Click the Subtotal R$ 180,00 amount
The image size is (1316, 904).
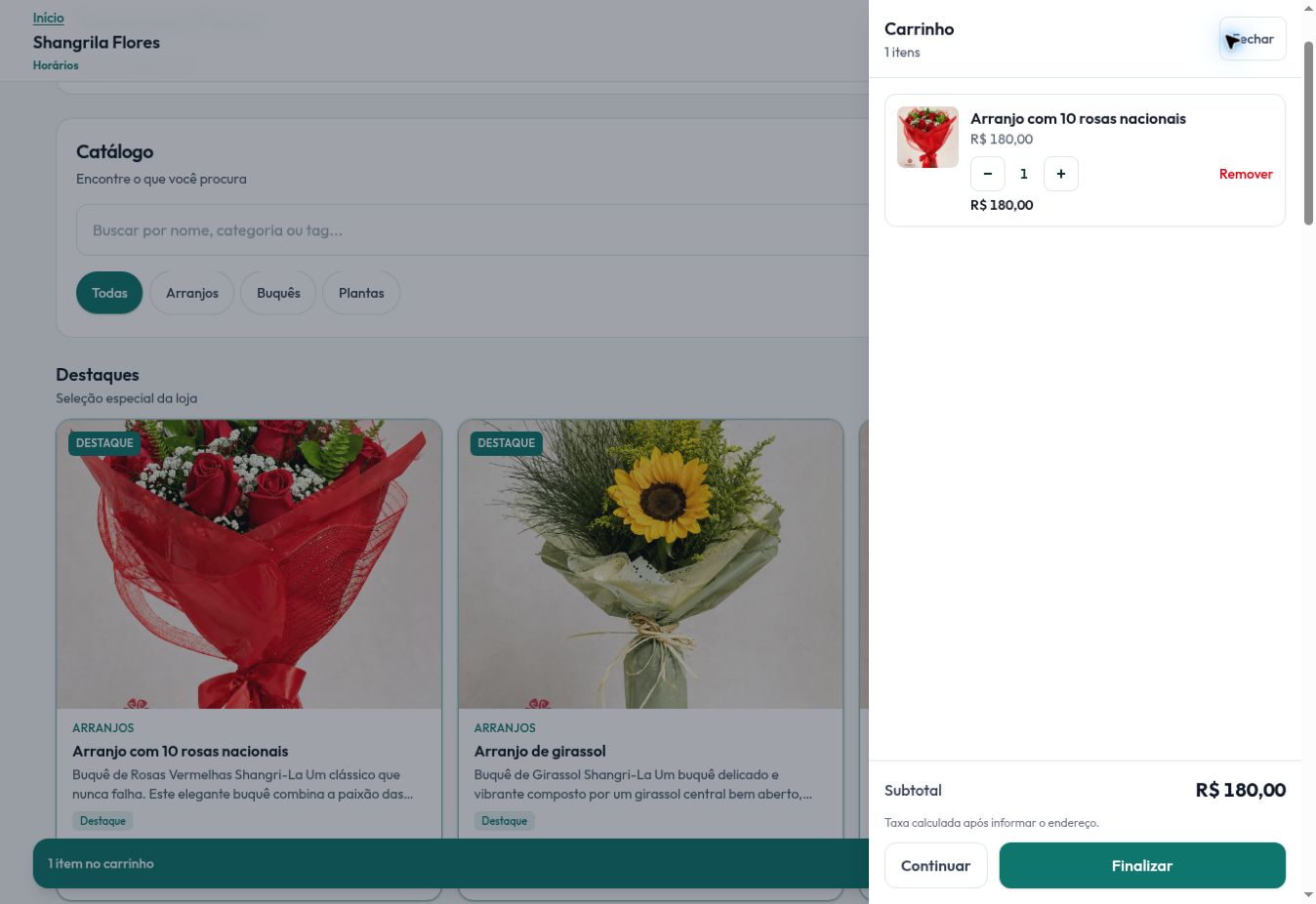tap(1241, 790)
